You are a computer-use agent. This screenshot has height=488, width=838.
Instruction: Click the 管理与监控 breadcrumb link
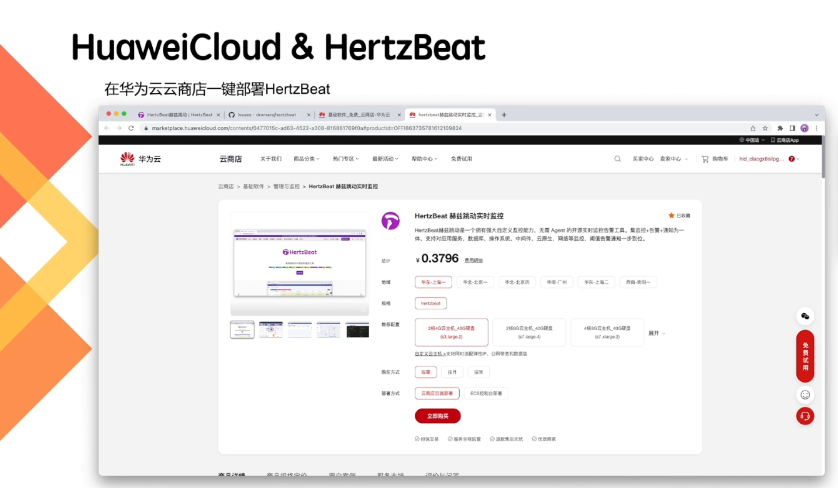point(286,187)
